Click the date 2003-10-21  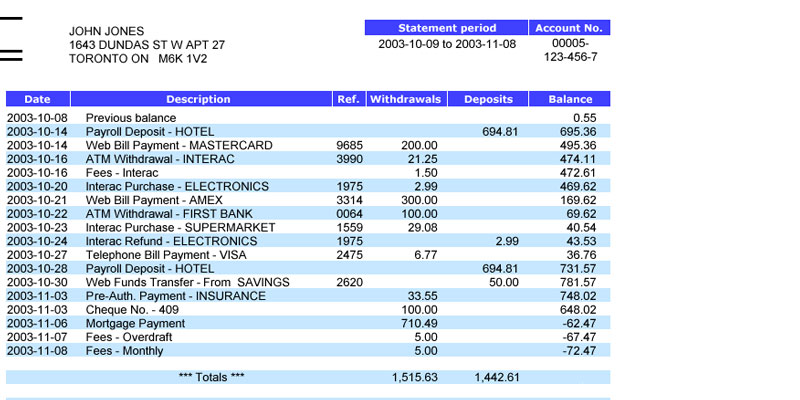click(37, 201)
